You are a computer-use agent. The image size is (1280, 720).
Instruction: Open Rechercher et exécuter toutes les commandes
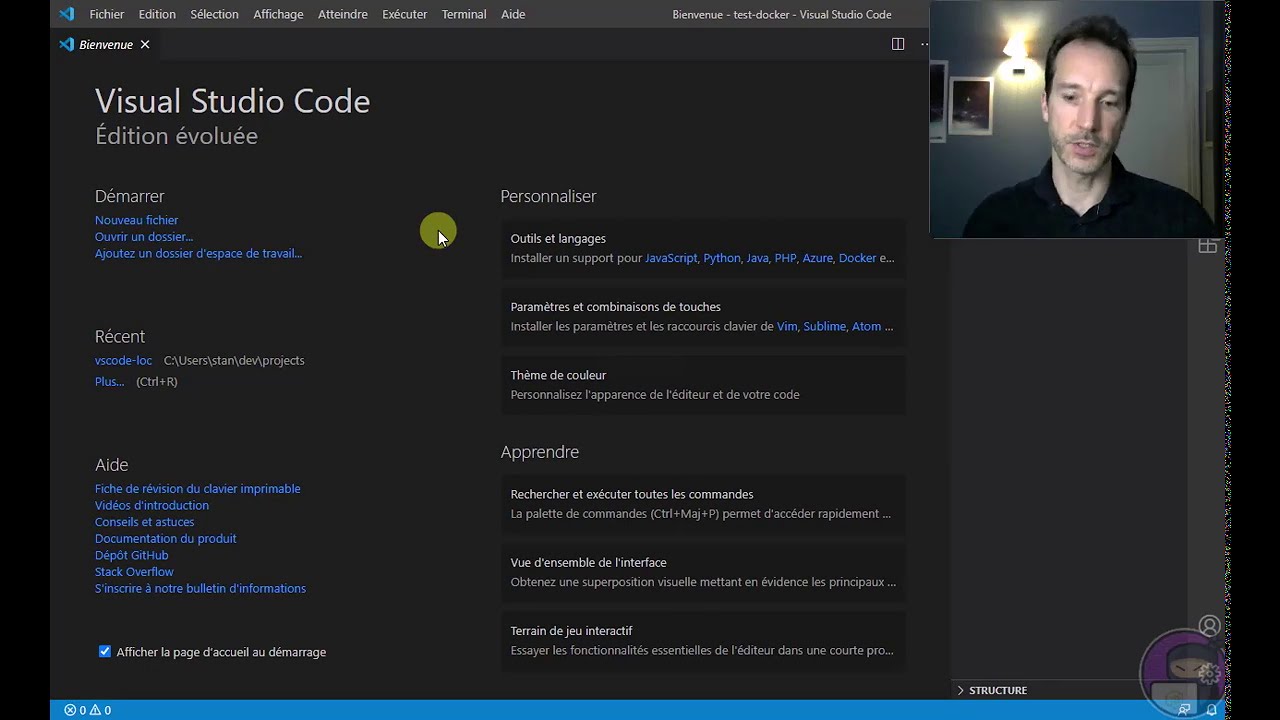(703, 504)
